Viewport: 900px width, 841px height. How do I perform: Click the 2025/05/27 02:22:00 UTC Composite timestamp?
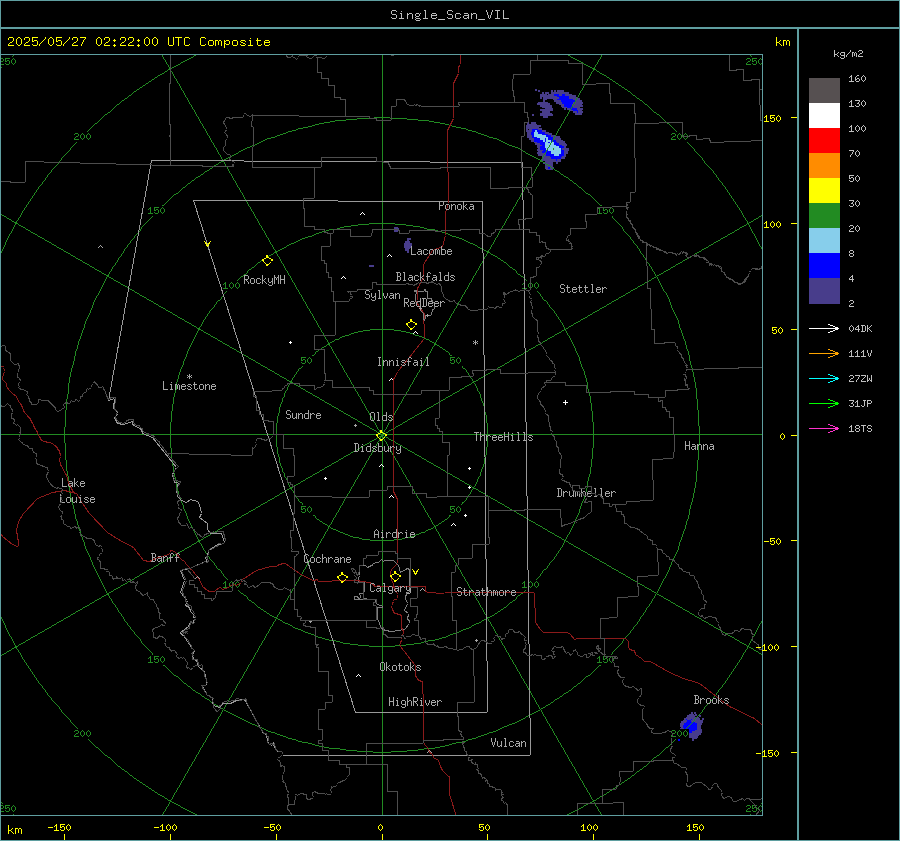point(138,42)
